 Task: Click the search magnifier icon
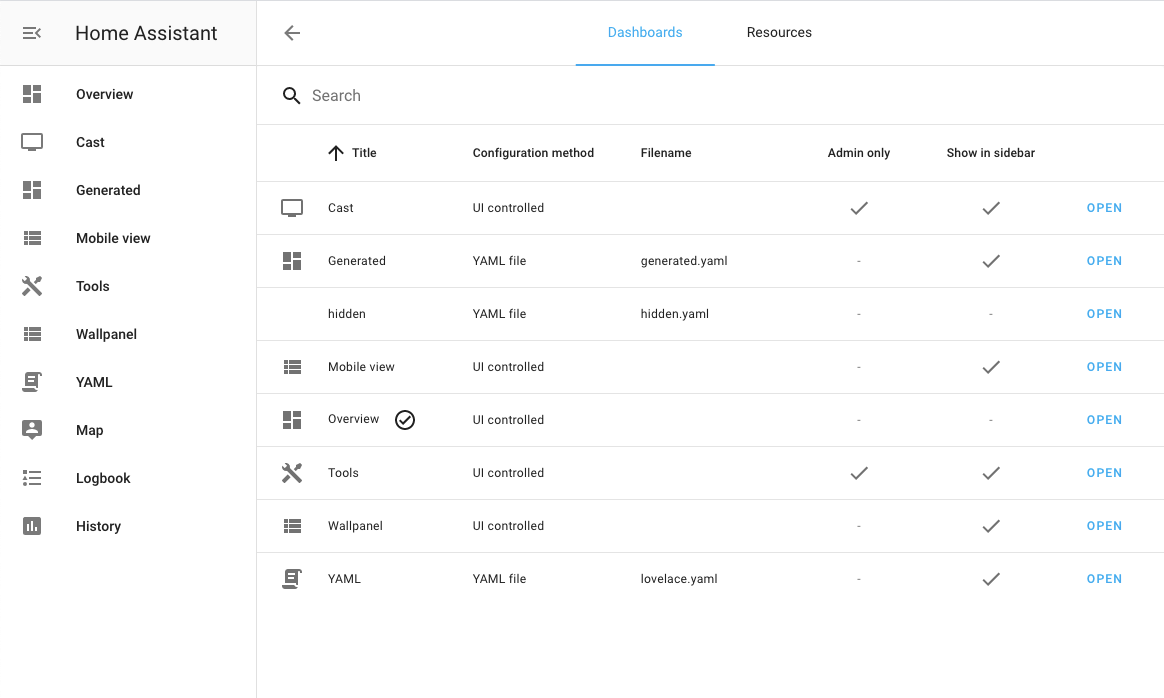tap(291, 95)
